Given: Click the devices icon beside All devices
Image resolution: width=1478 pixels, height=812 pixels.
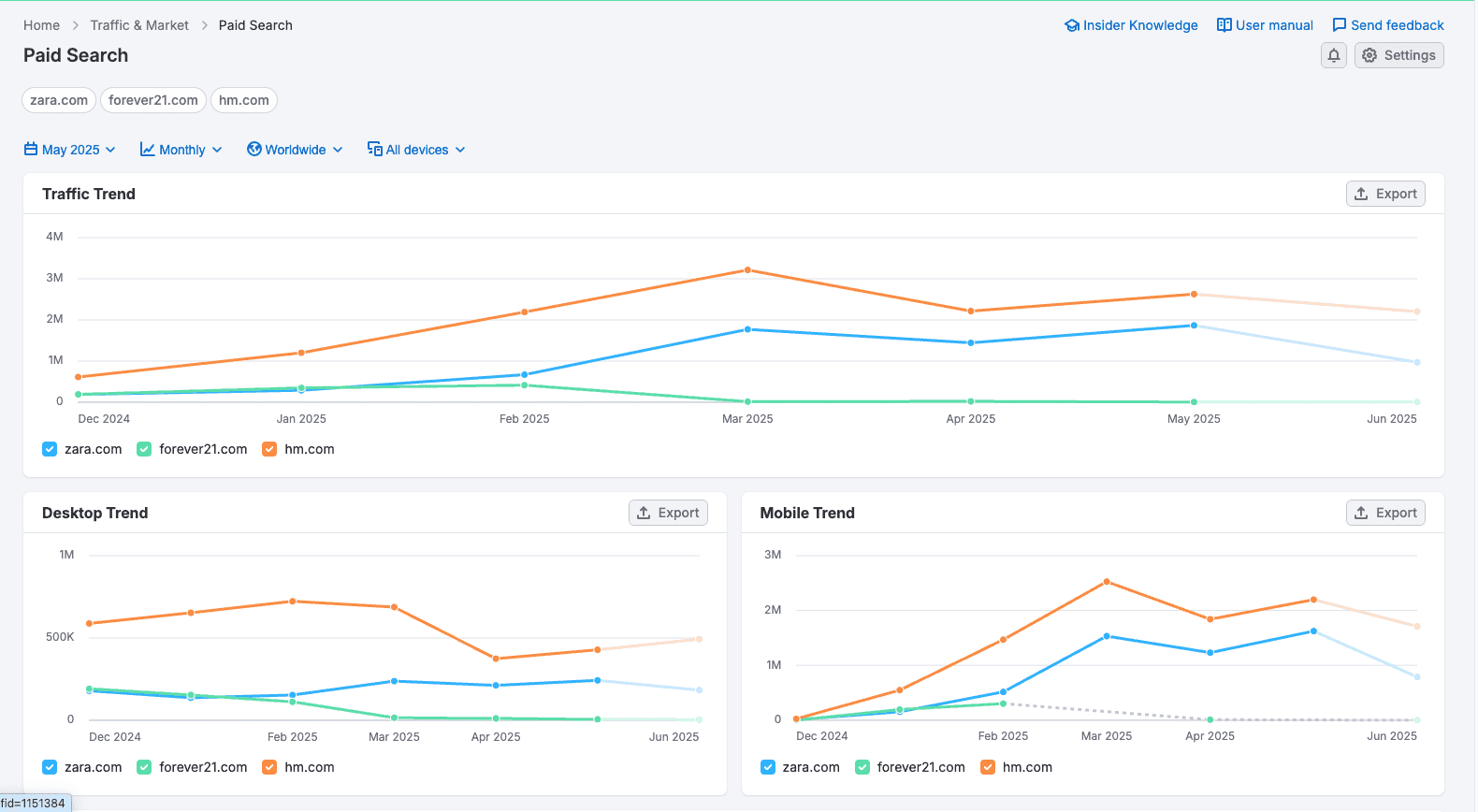Looking at the screenshot, I should (375, 149).
